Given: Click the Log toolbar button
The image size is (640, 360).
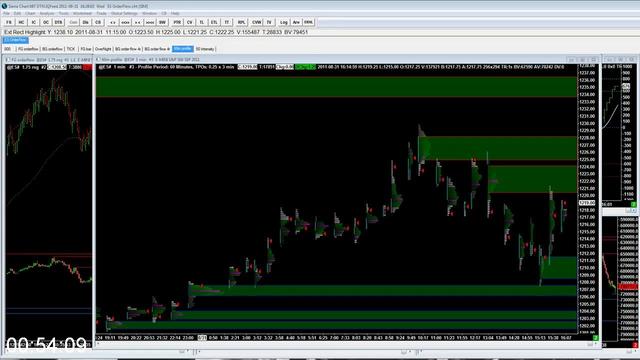Looking at the screenshot, I should coord(284,22).
